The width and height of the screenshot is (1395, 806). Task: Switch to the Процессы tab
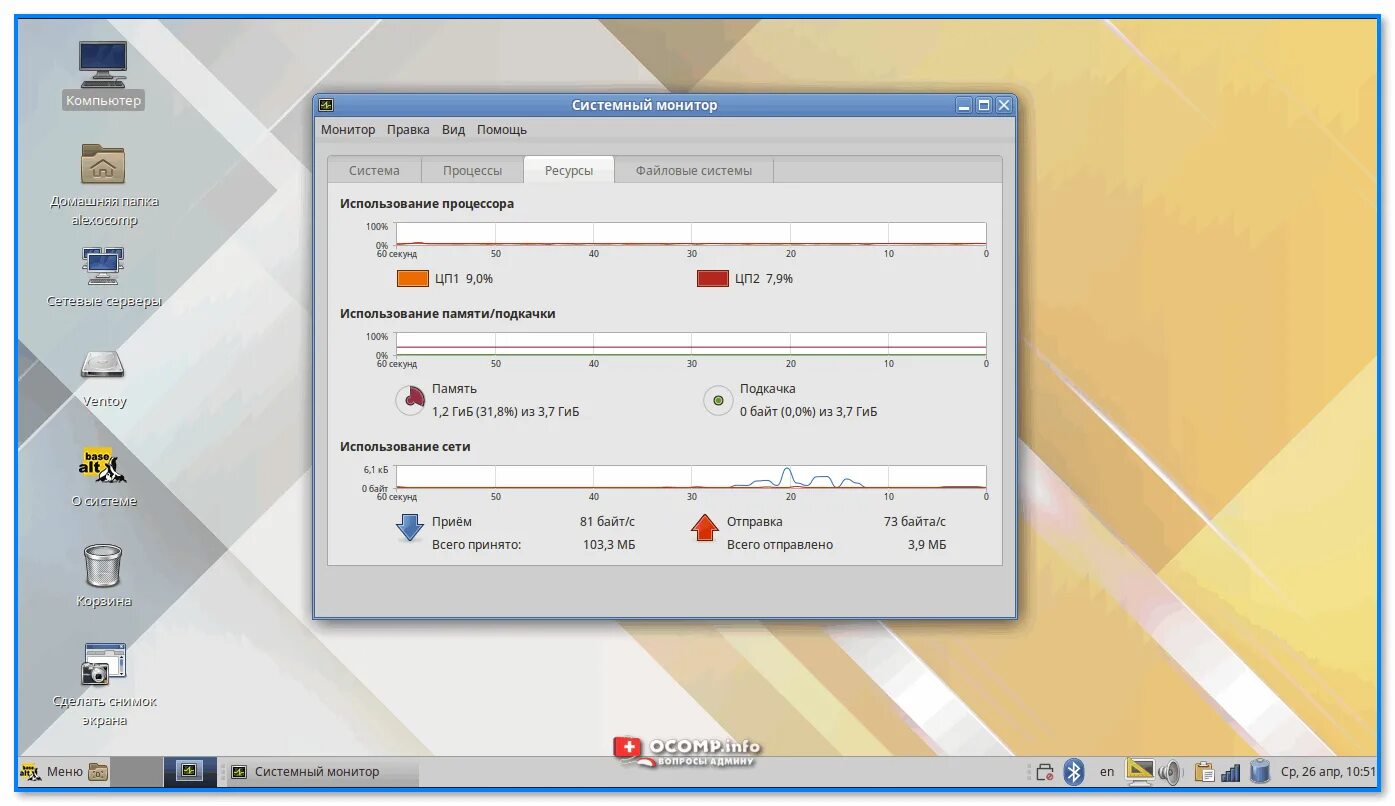click(x=472, y=171)
